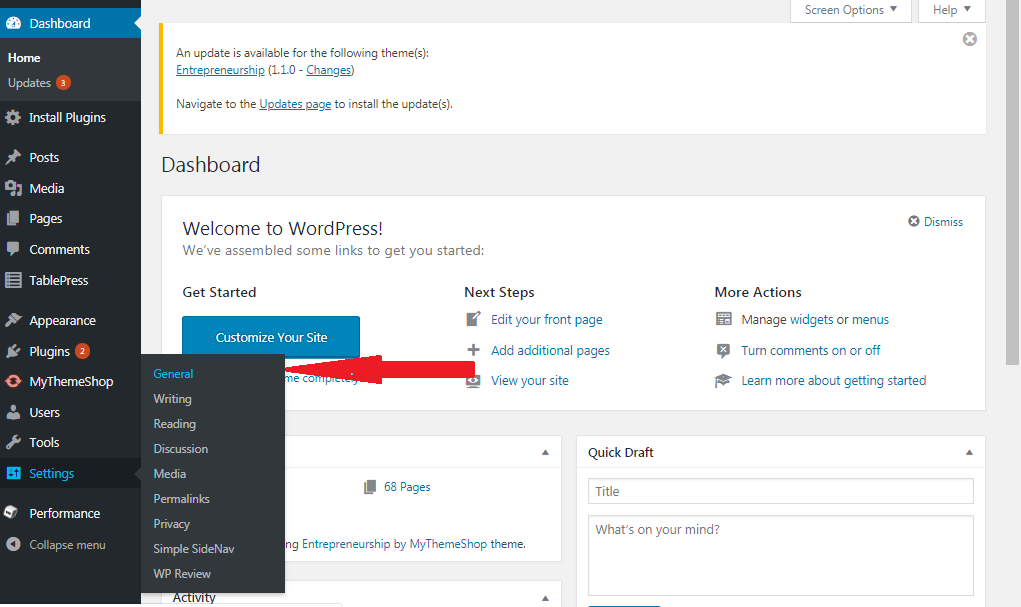
Task: Click the Settings sliders icon
Action: (x=13, y=473)
